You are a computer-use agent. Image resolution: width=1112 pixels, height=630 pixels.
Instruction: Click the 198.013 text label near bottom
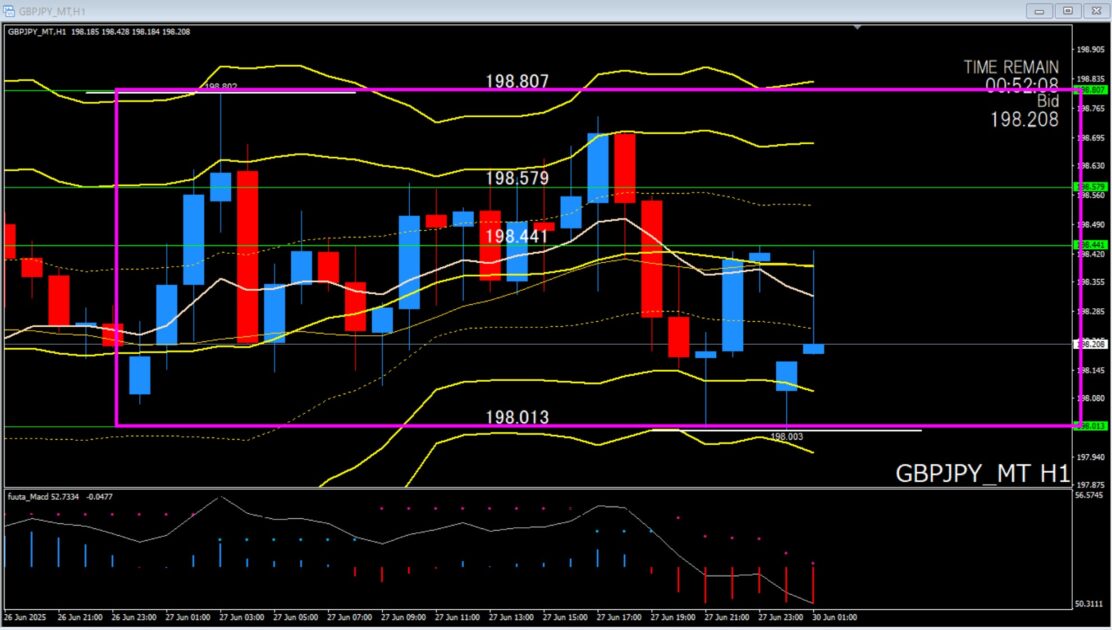coord(517,417)
